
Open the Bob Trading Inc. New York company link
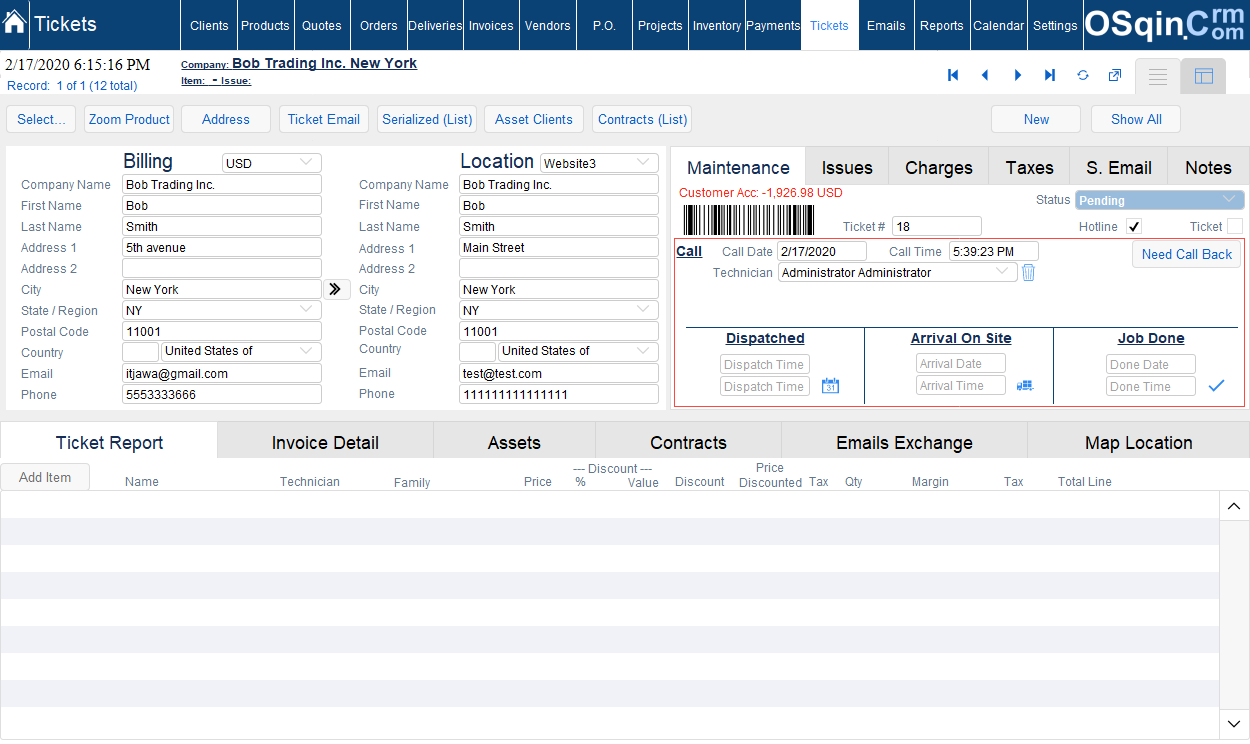(325, 63)
